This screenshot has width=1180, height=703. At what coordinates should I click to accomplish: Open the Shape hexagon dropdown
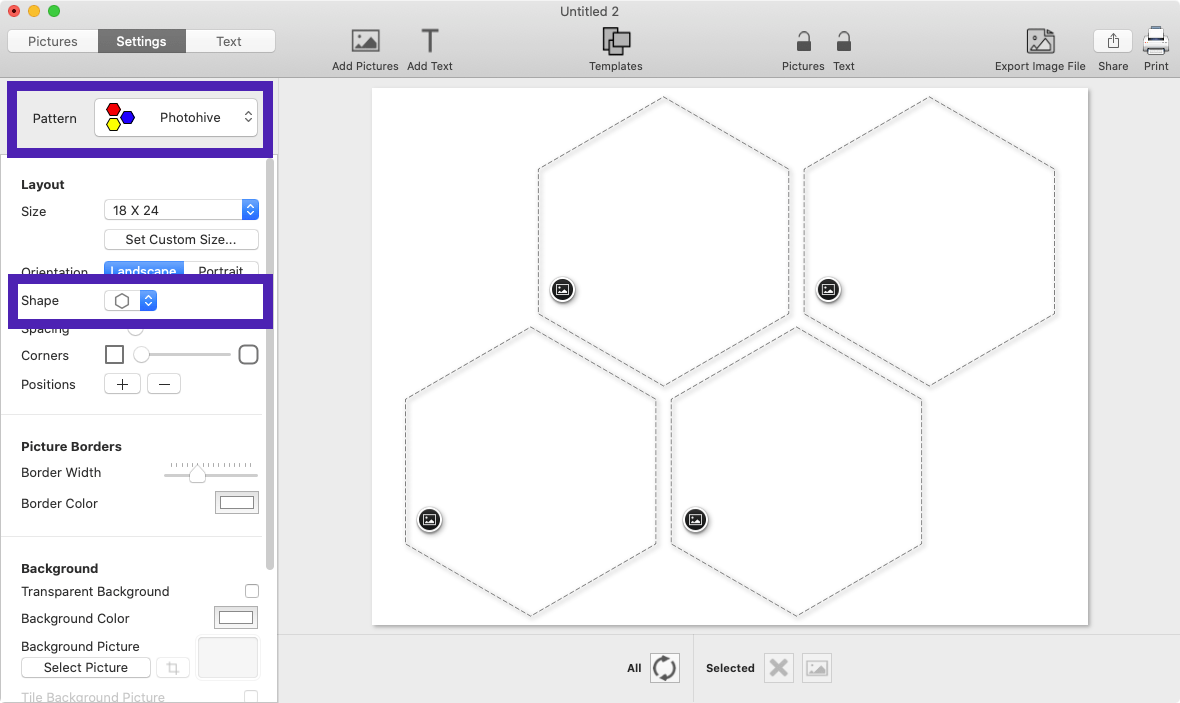pos(131,301)
